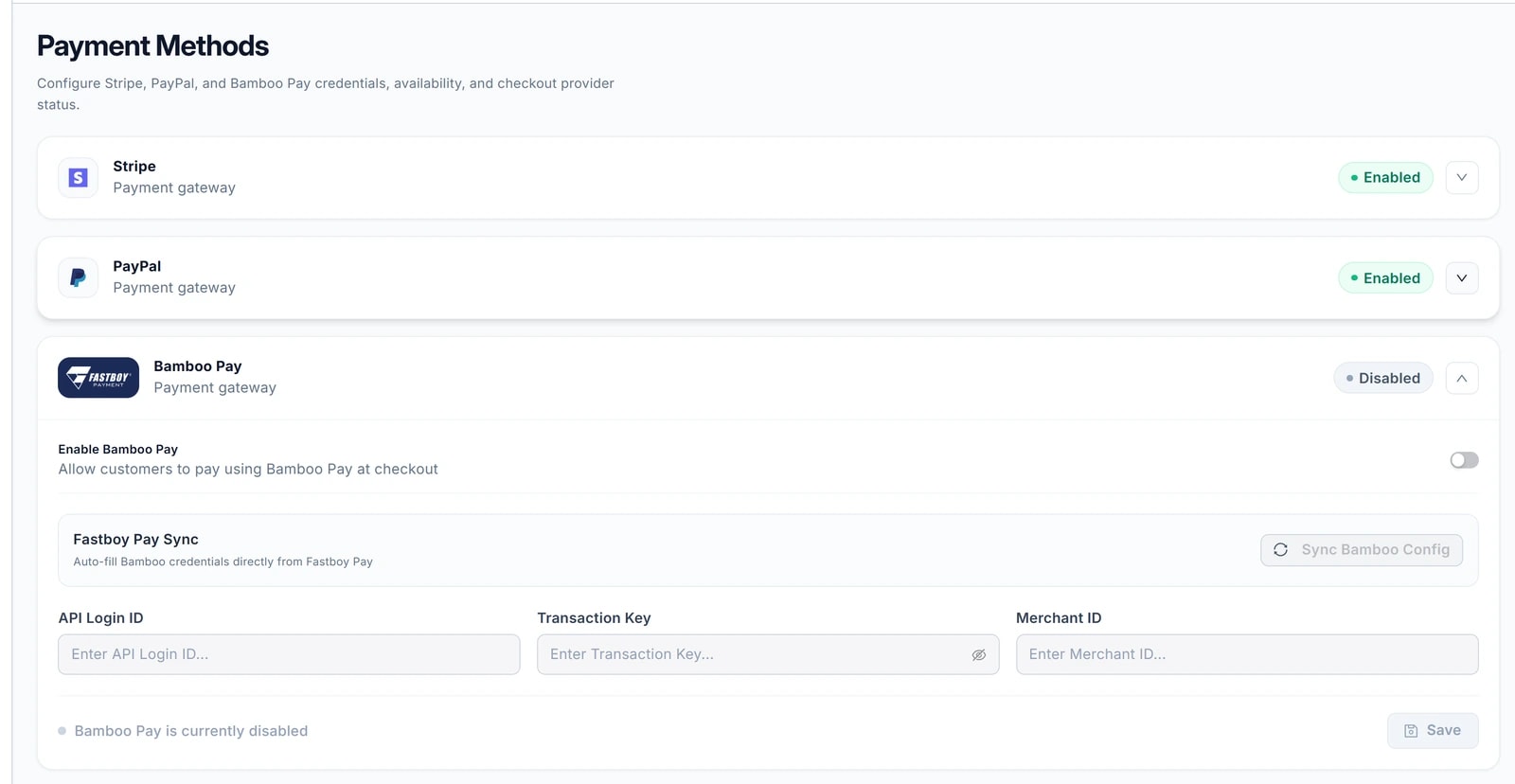Click the PayPal gateway name
1515x784 pixels.
tap(137, 267)
